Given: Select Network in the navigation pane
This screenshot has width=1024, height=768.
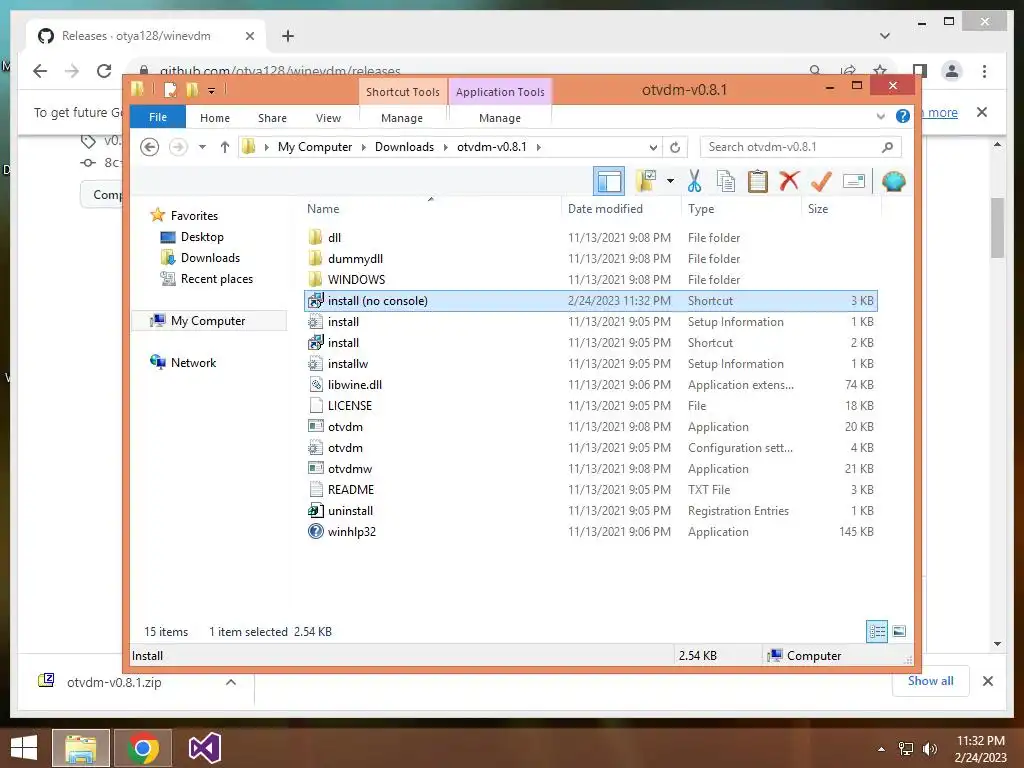Looking at the screenshot, I should coord(193,362).
